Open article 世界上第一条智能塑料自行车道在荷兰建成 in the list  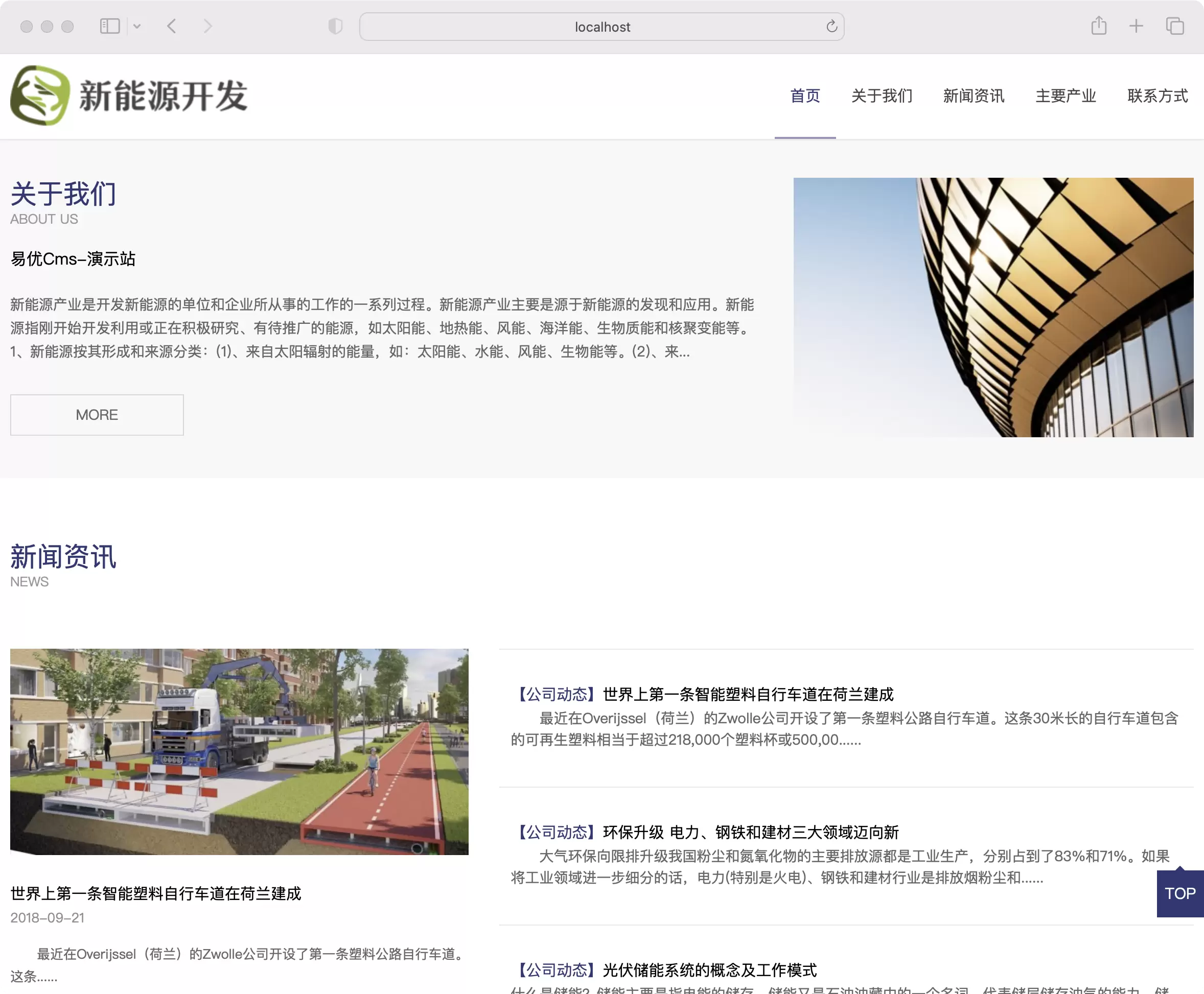748,695
